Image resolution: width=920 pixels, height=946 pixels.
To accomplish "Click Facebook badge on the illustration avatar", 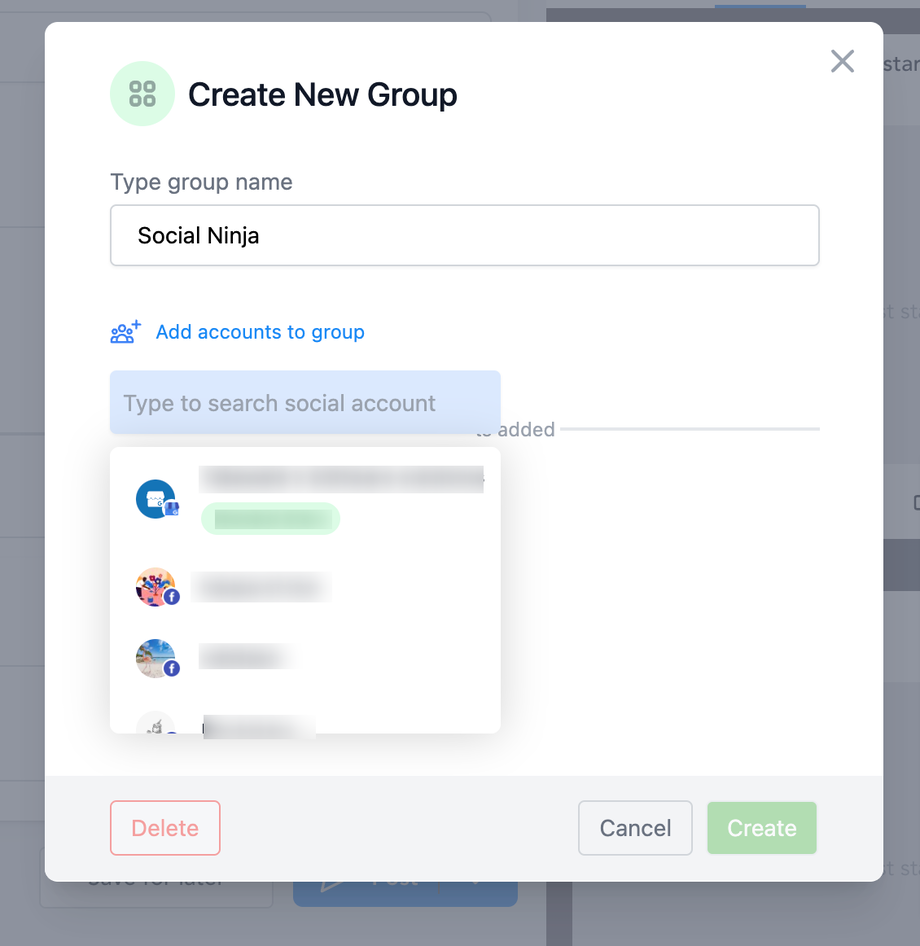I will click(x=172, y=597).
